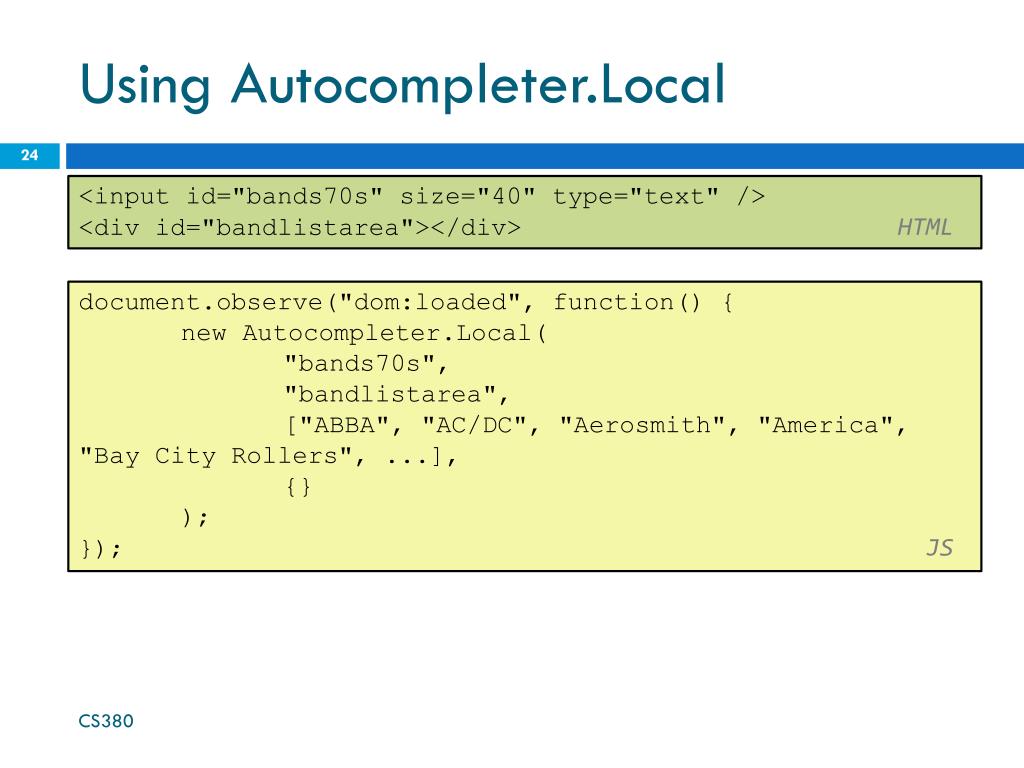Screen dimensions: 1024x768
Task: Click the closing "});" line
Action: click(101, 548)
